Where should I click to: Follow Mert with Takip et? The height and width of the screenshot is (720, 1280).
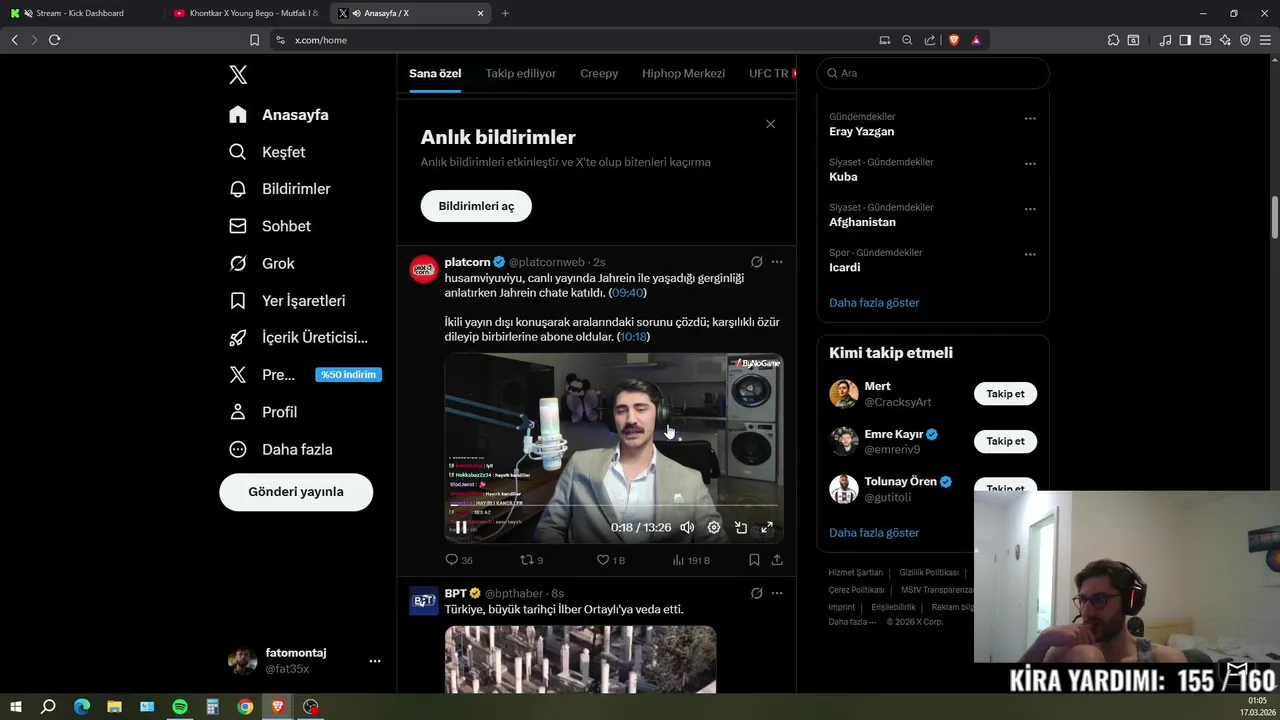coord(1005,394)
